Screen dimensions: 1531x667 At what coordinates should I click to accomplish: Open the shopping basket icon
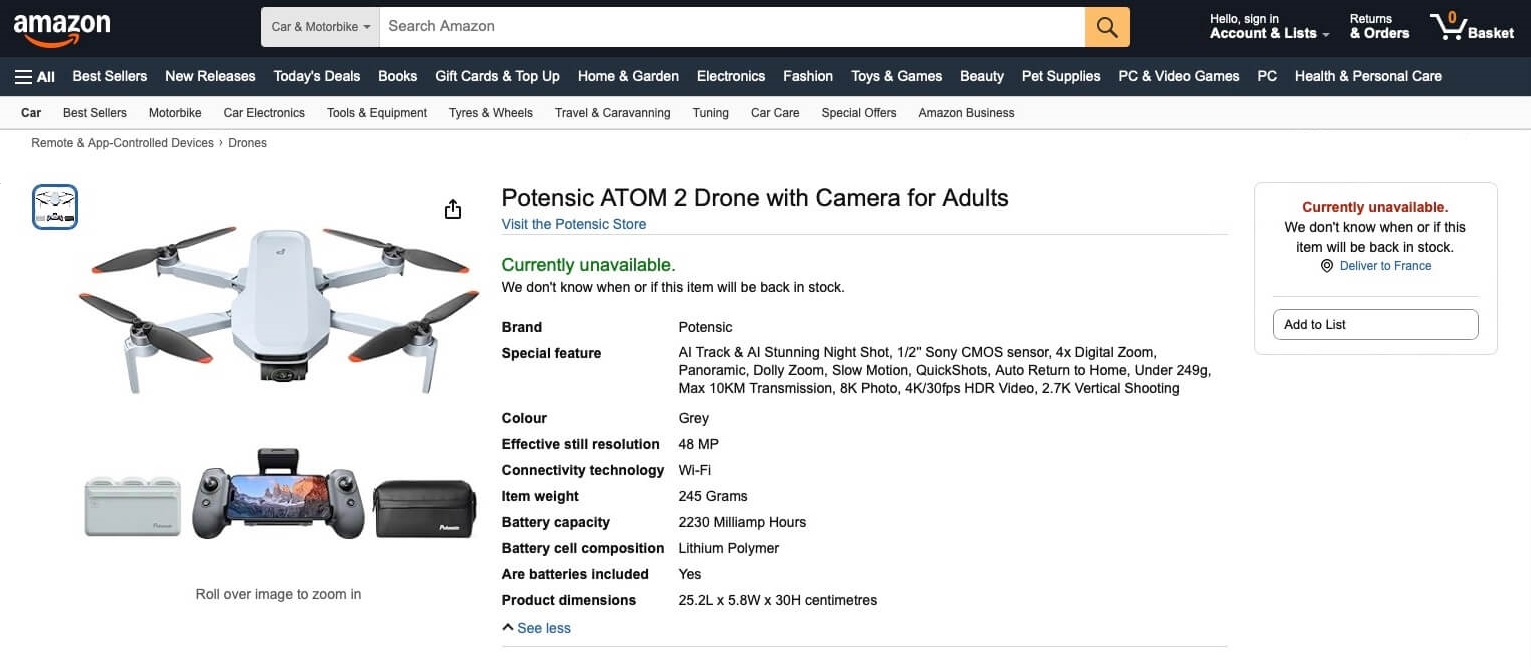1471,26
